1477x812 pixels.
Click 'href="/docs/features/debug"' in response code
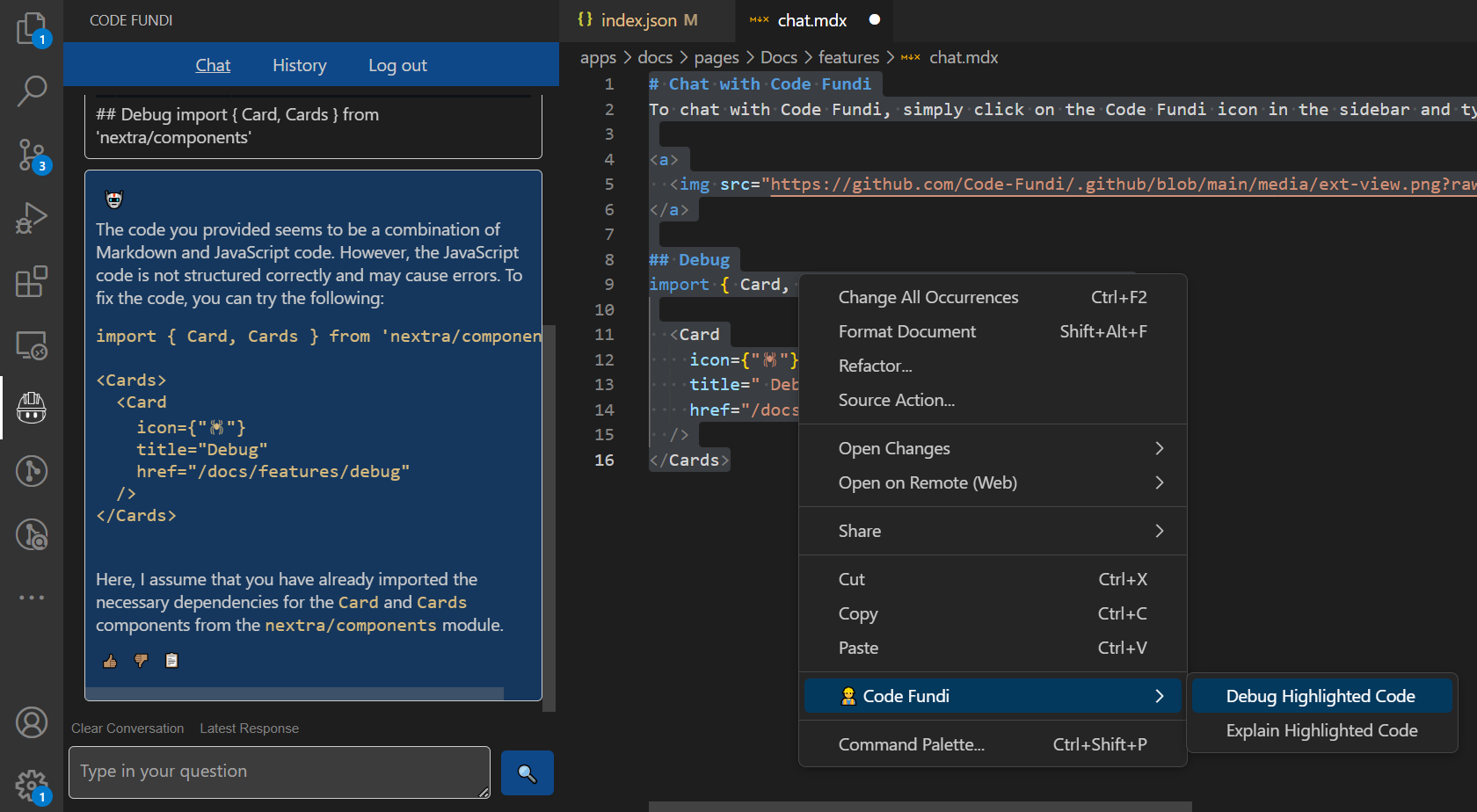273,472
